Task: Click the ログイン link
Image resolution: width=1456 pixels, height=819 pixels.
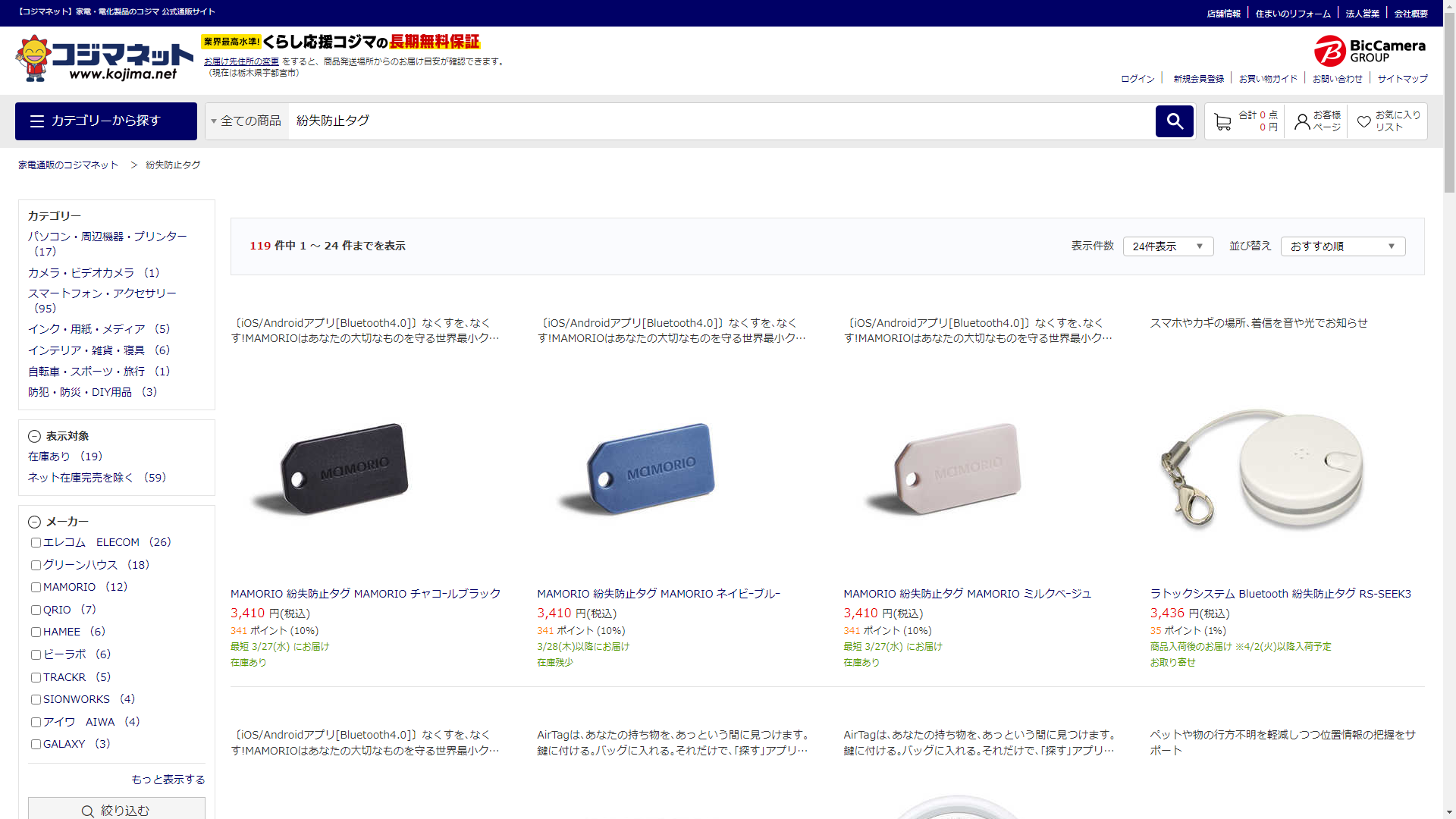Action: [x=1137, y=79]
